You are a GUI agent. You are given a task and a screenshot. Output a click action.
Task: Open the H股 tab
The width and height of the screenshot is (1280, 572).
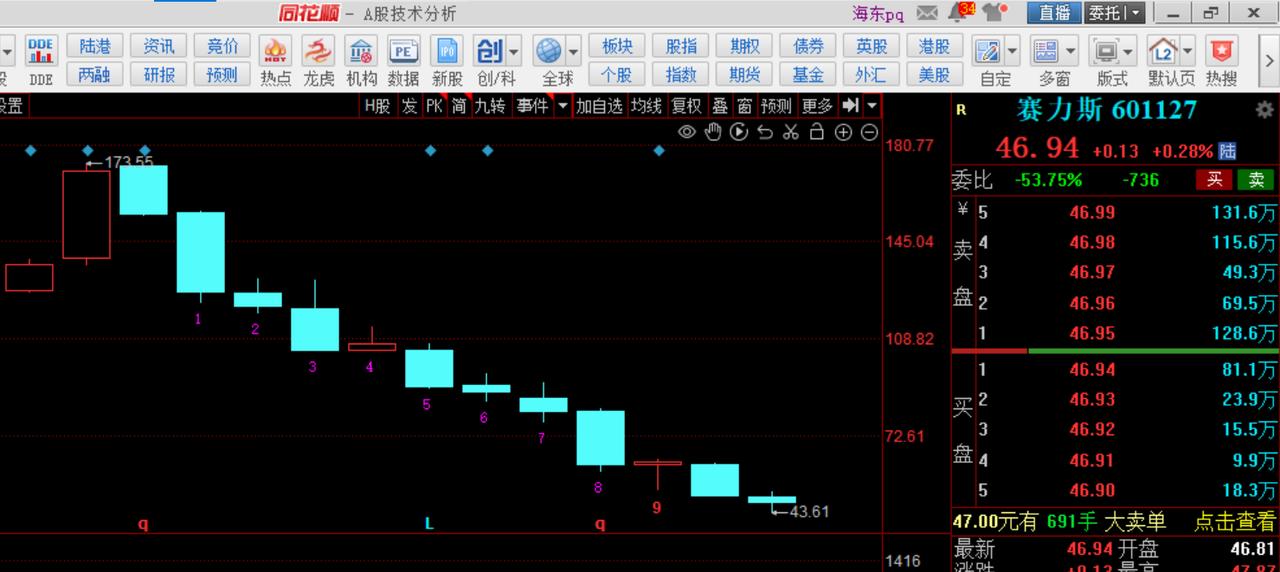377,106
